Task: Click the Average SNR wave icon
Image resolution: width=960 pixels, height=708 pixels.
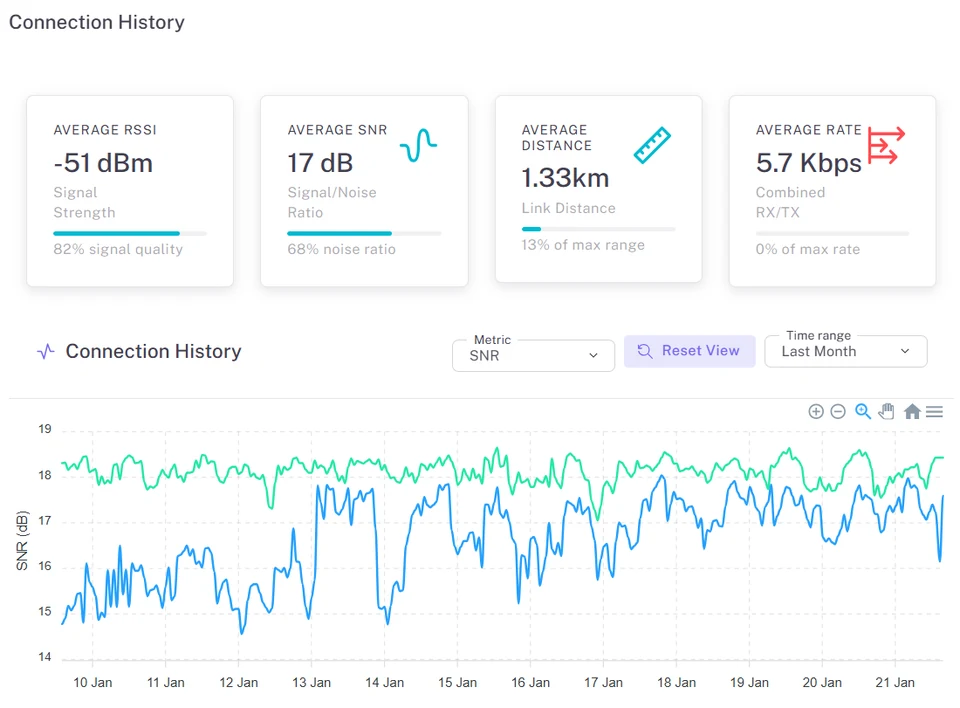Action: pos(418,145)
